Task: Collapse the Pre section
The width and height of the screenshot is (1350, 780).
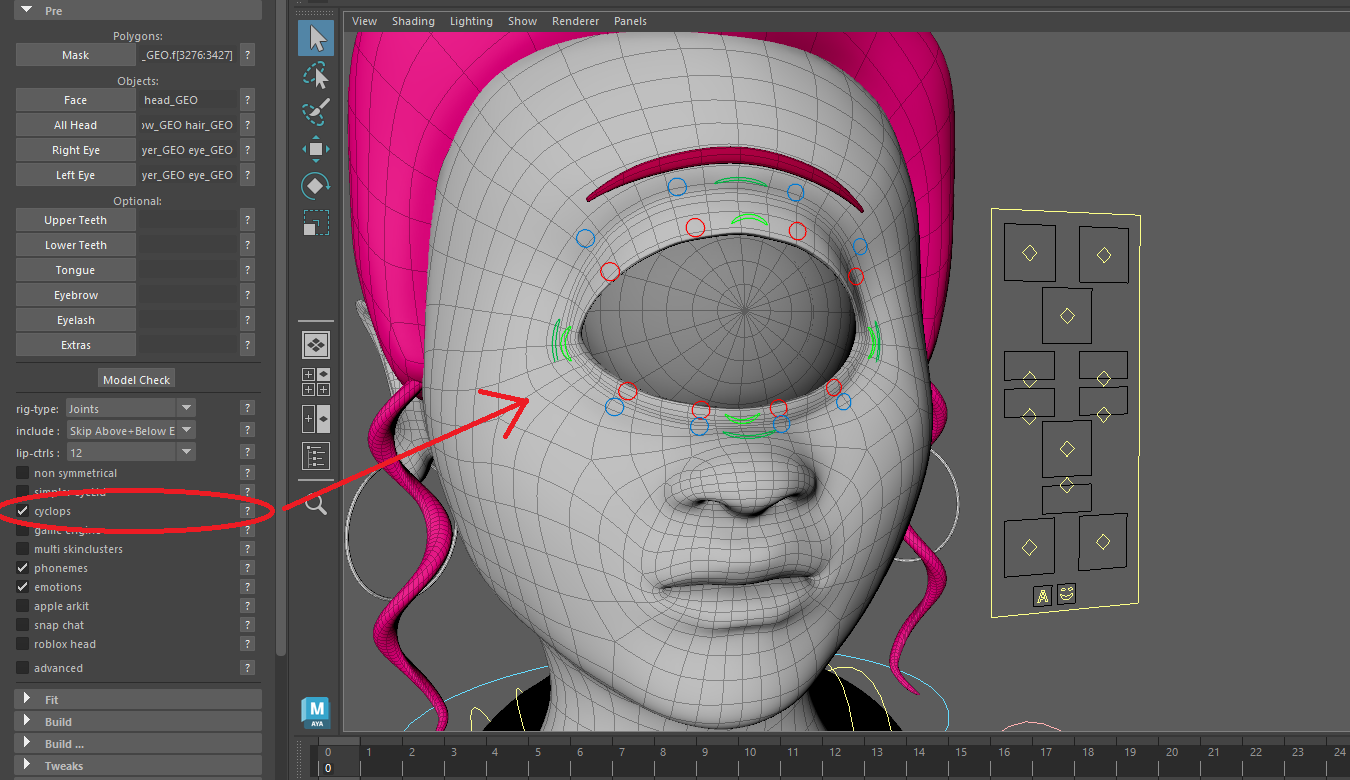Action: pyautogui.click(x=138, y=10)
